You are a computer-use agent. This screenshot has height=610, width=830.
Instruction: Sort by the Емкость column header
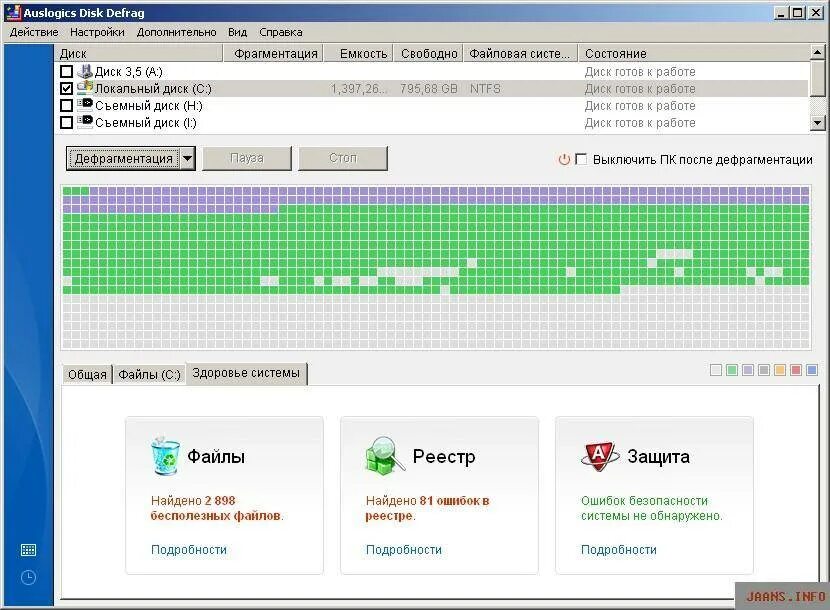pos(359,53)
